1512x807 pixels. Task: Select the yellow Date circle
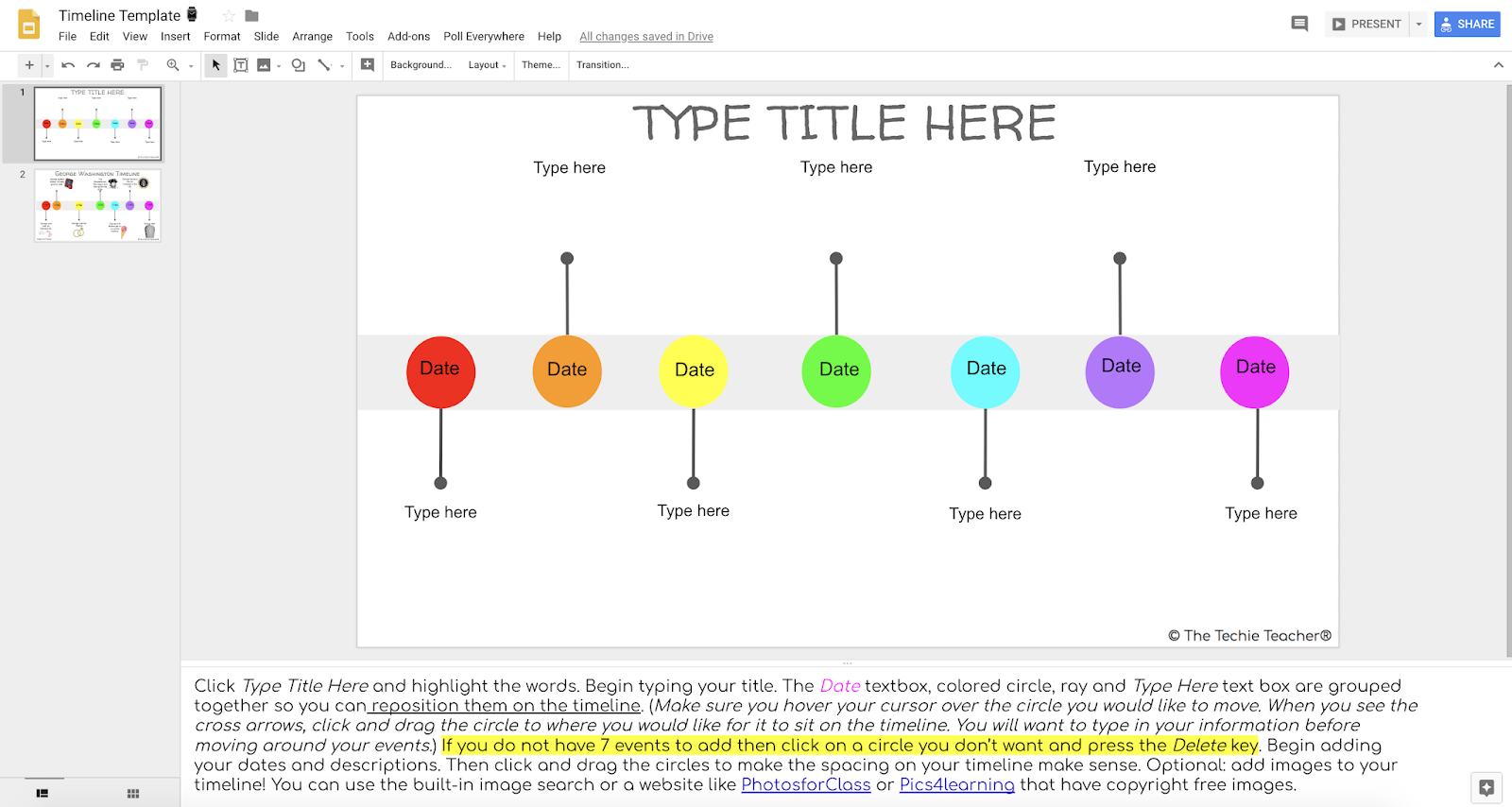(694, 371)
